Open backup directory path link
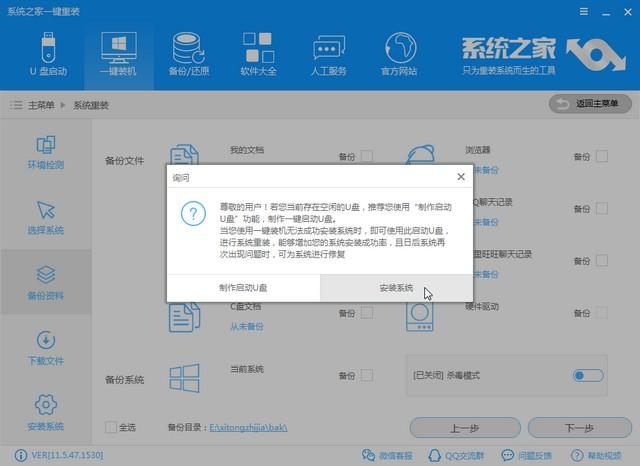The height and width of the screenshot is (466, 640). (248, 428)
